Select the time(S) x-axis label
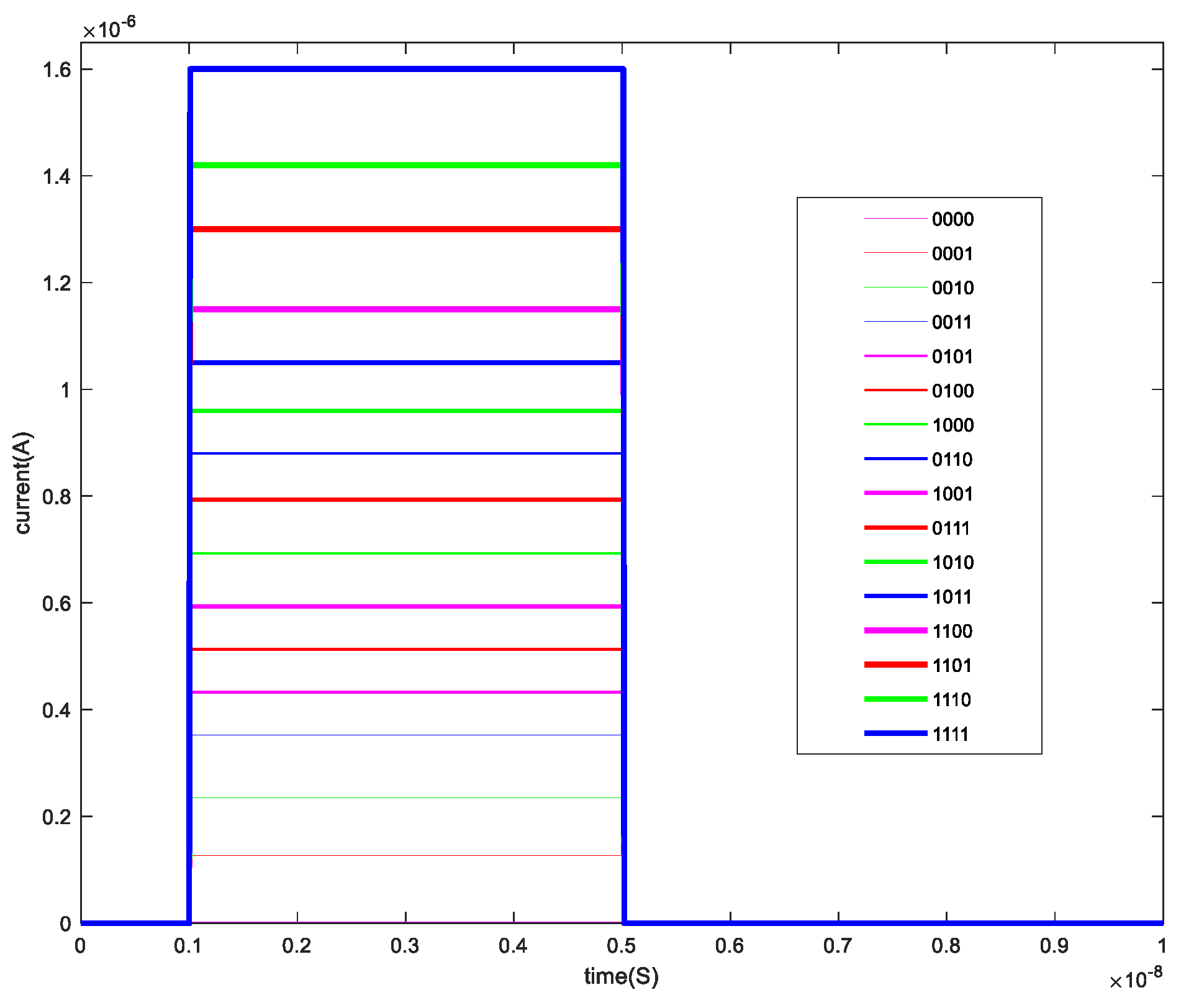1181x1008 pixels. click(x=621, y=976)
